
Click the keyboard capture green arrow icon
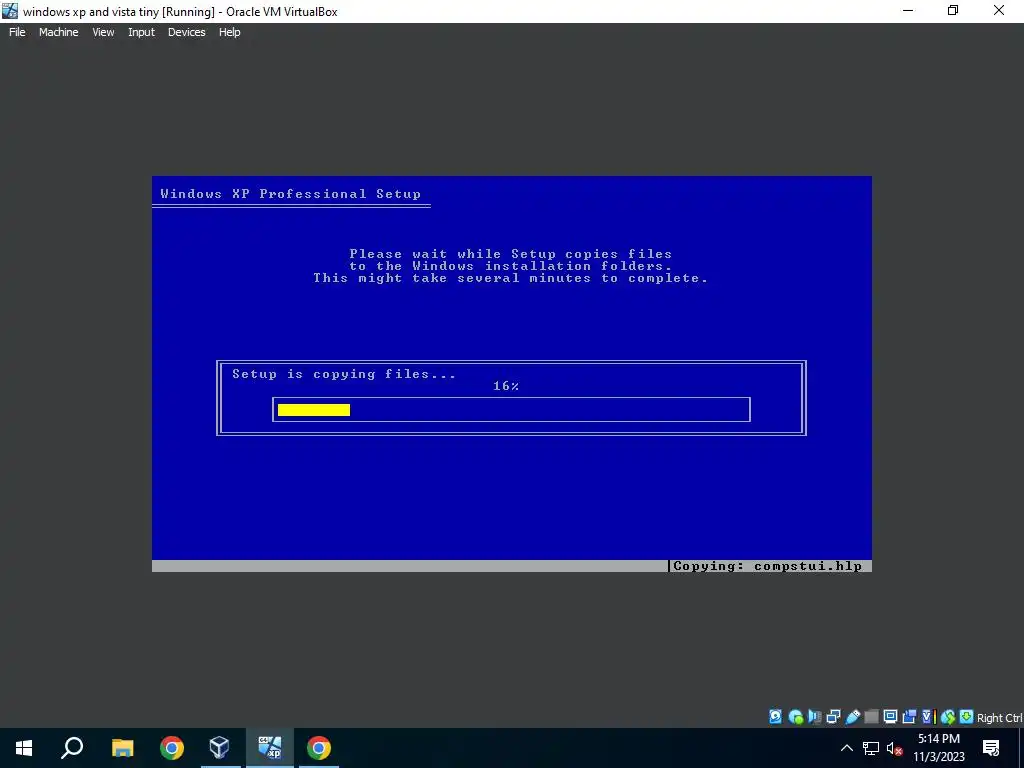tap(967, 717)
